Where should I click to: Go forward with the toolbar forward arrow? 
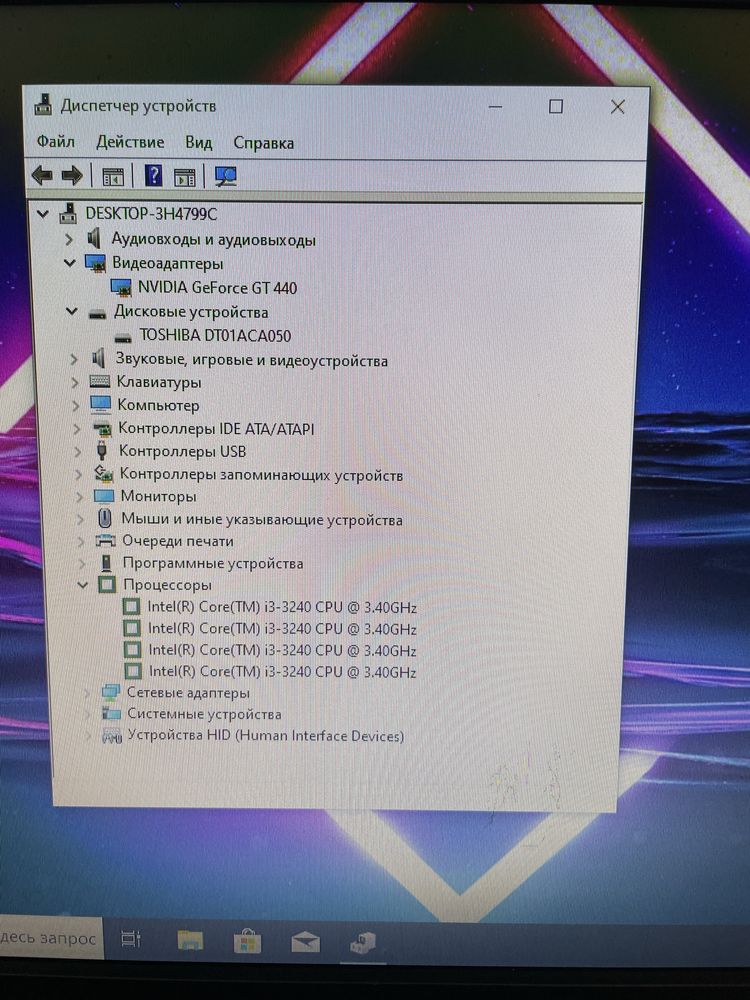pos(72,175)
